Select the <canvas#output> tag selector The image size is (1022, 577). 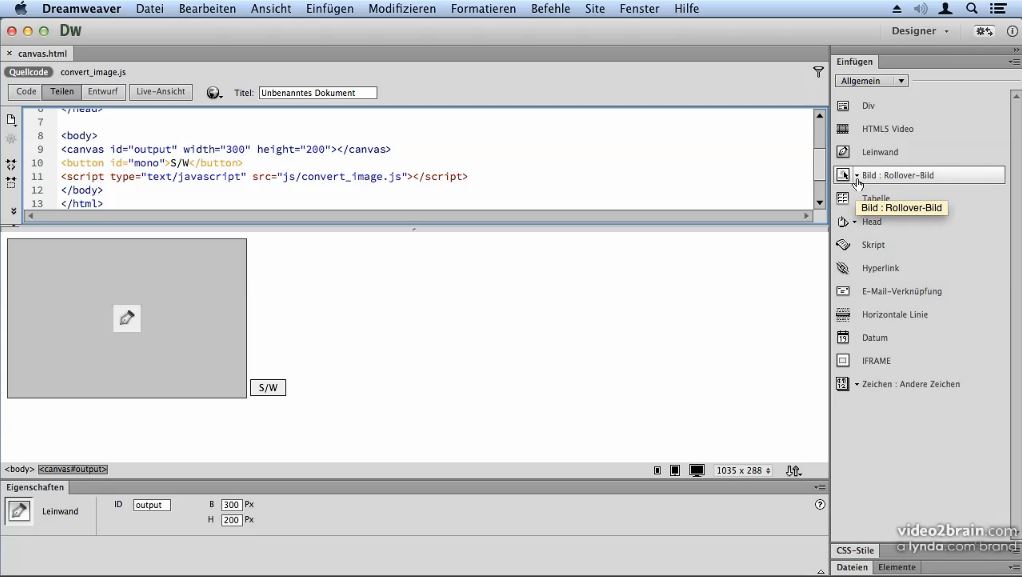73,469
